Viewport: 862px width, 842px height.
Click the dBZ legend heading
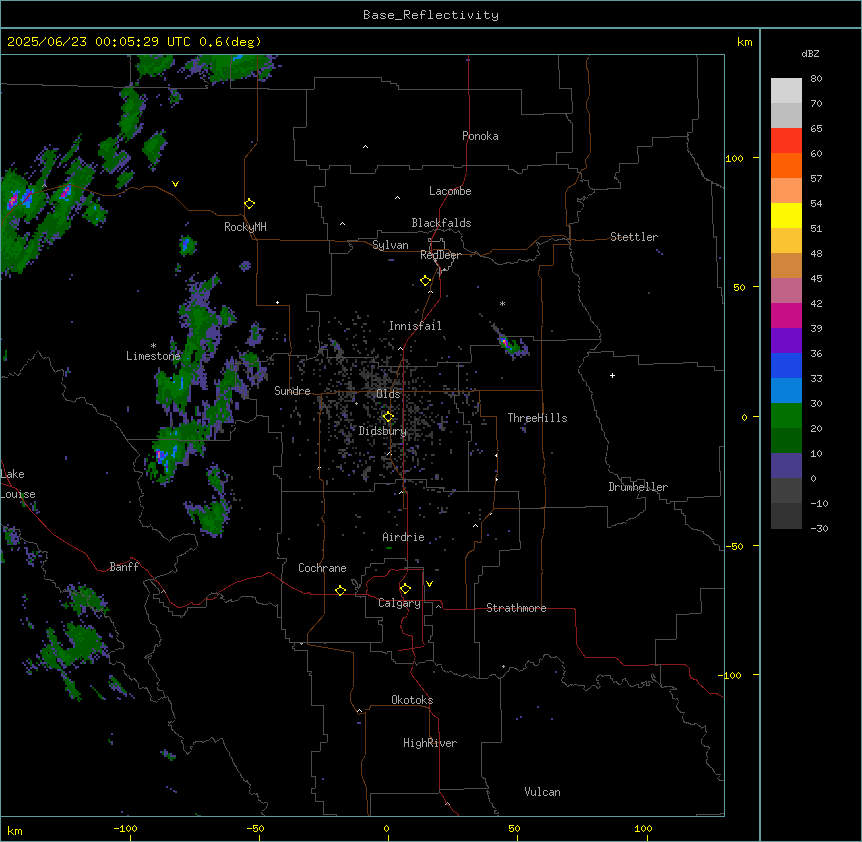(810, 53)
